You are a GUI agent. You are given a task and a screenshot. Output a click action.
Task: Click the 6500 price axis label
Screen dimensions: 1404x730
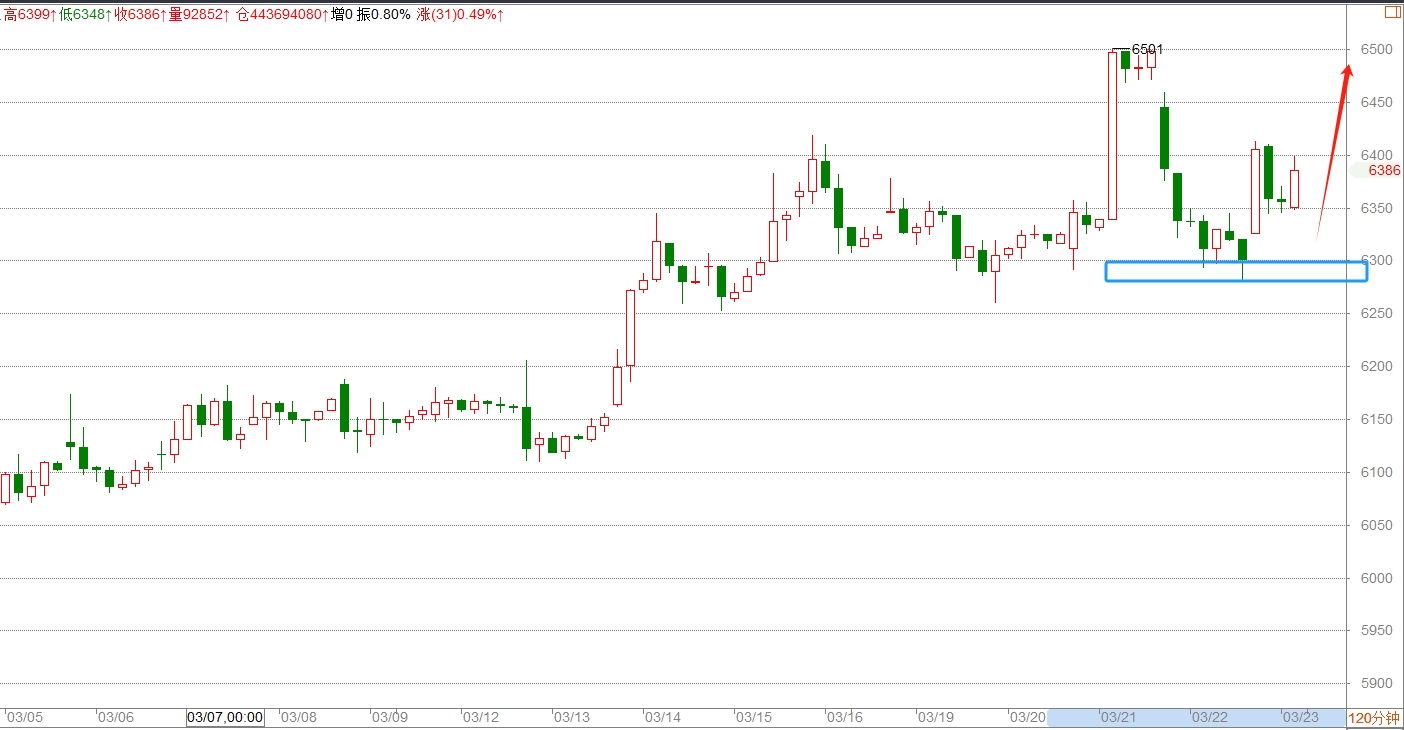[x=1376, y=50]
